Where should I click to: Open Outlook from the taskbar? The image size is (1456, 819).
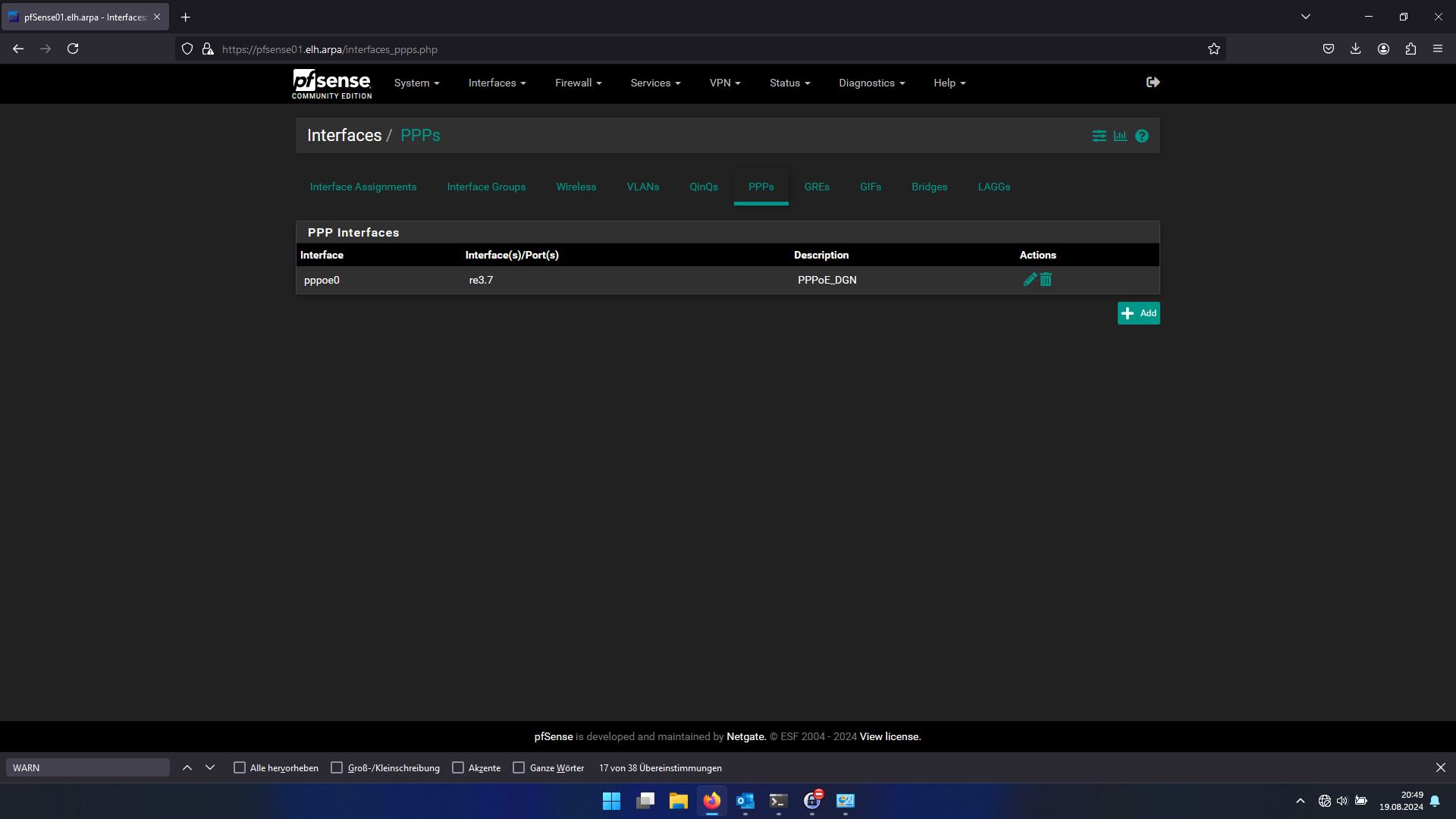point(745,802)
